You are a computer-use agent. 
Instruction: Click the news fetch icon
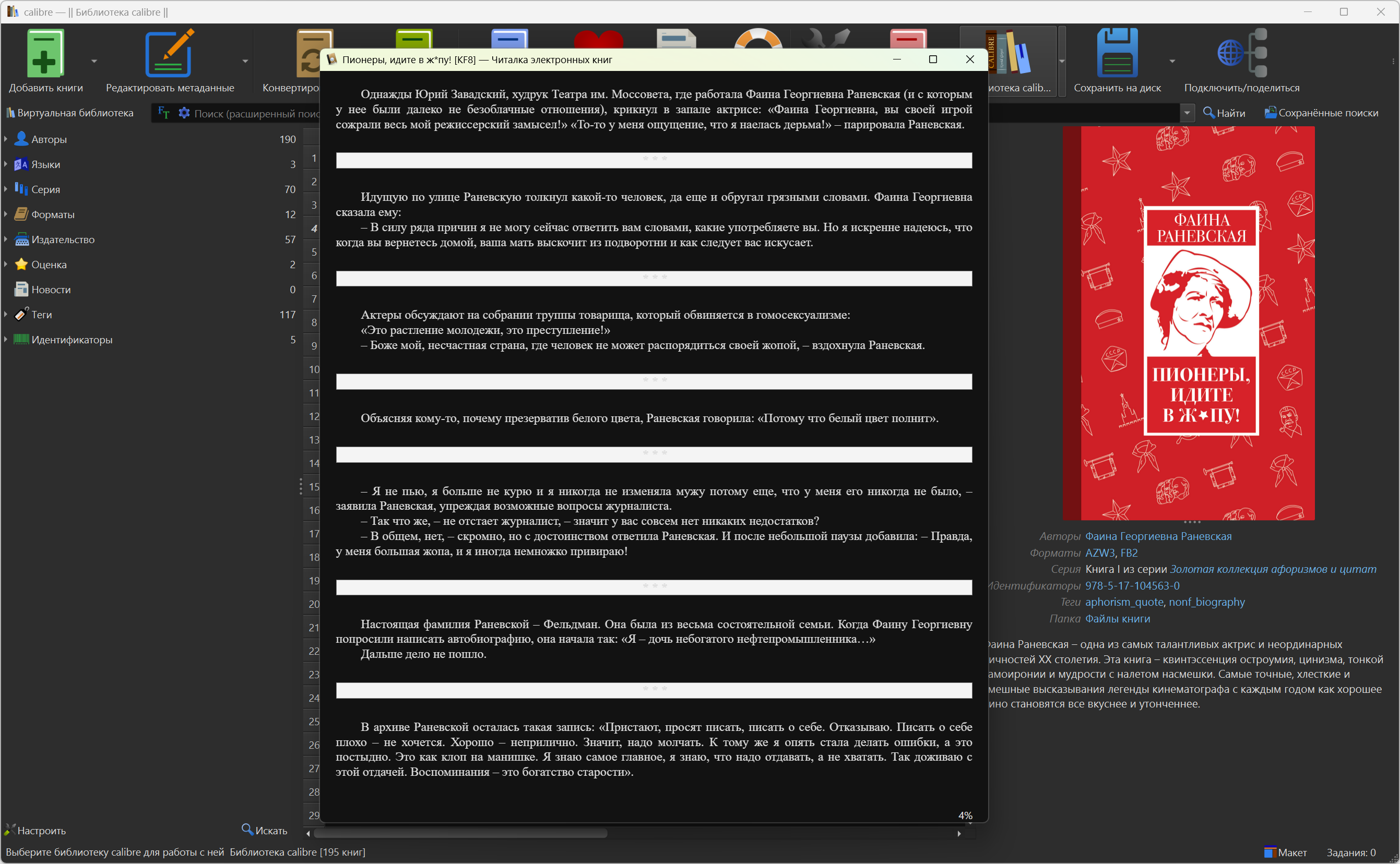(x=677, y=39)
